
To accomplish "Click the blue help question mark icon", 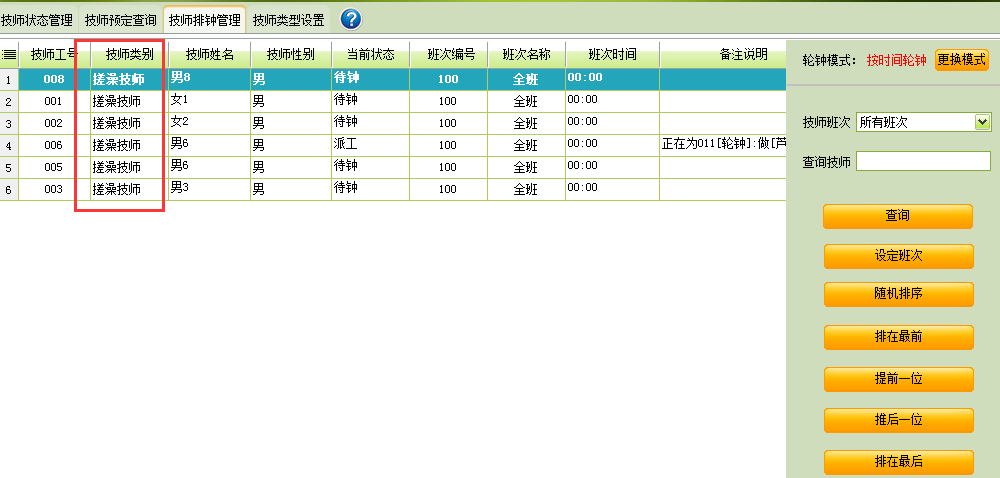I will (351, 19).
